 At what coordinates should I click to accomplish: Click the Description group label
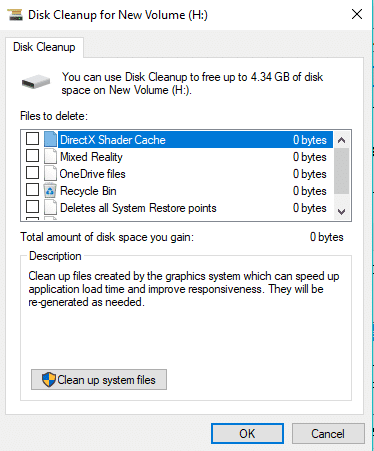55,256
